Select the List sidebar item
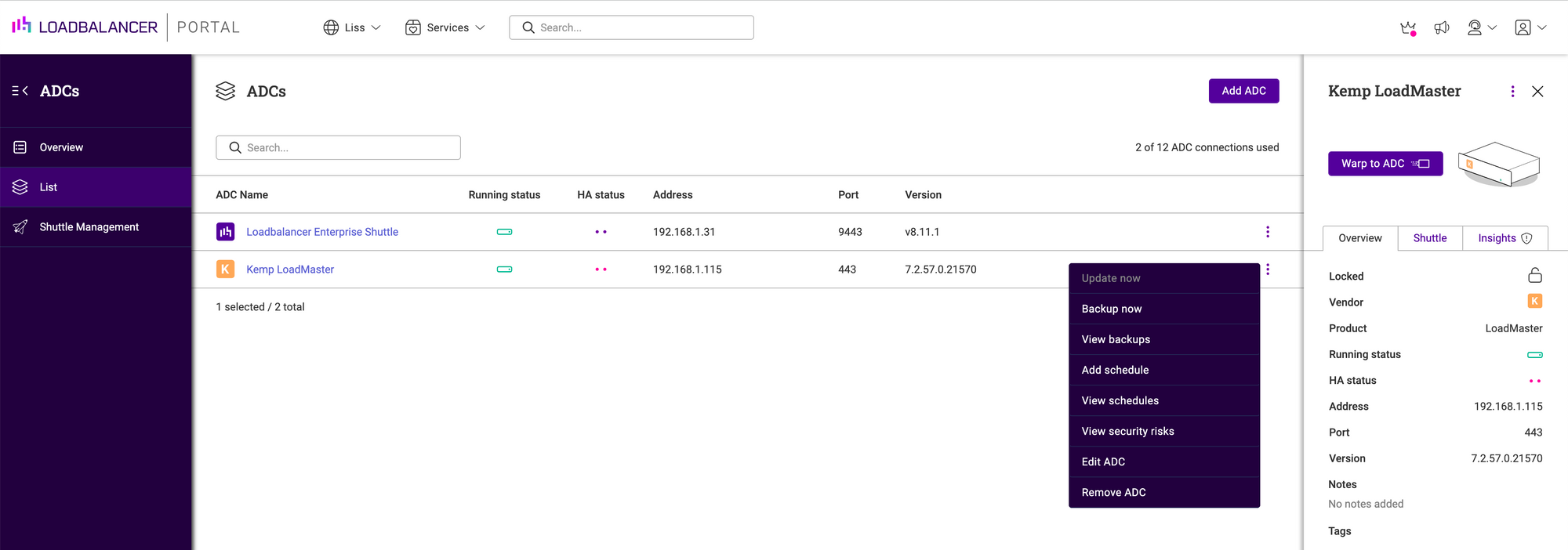The image size is (1568, 550). 96,187
